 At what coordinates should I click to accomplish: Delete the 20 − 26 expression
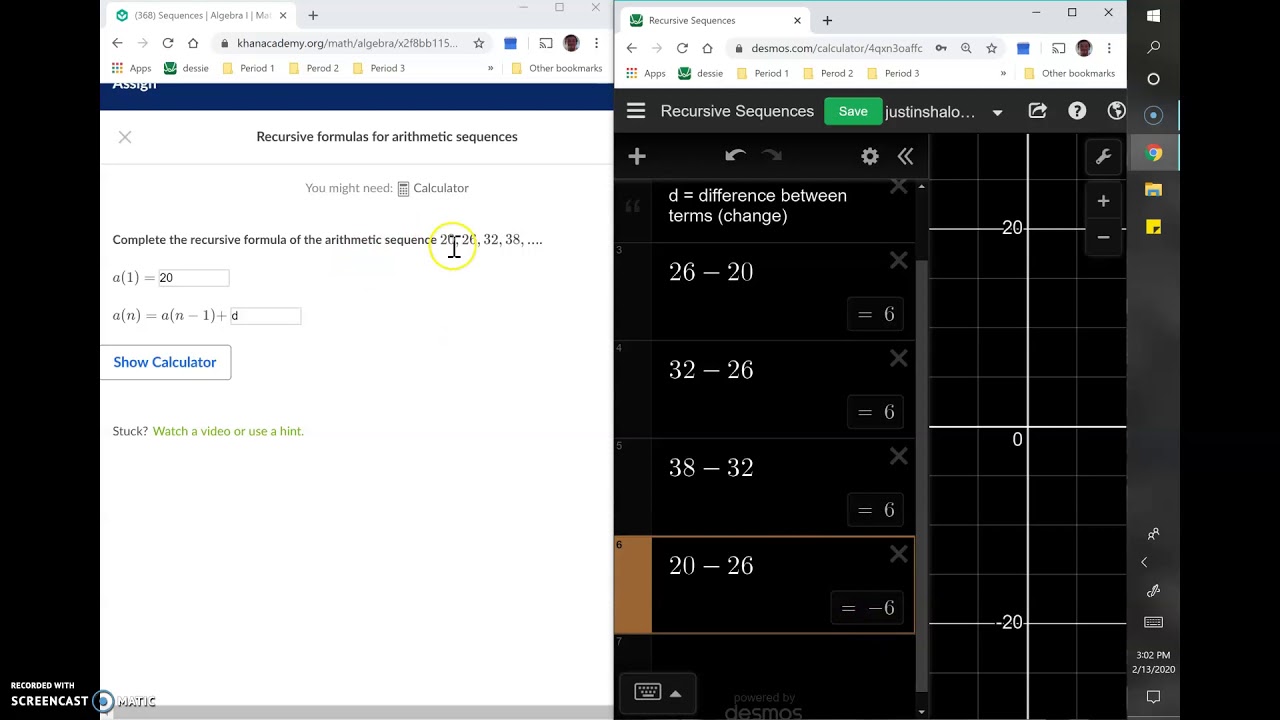point(898,554)
